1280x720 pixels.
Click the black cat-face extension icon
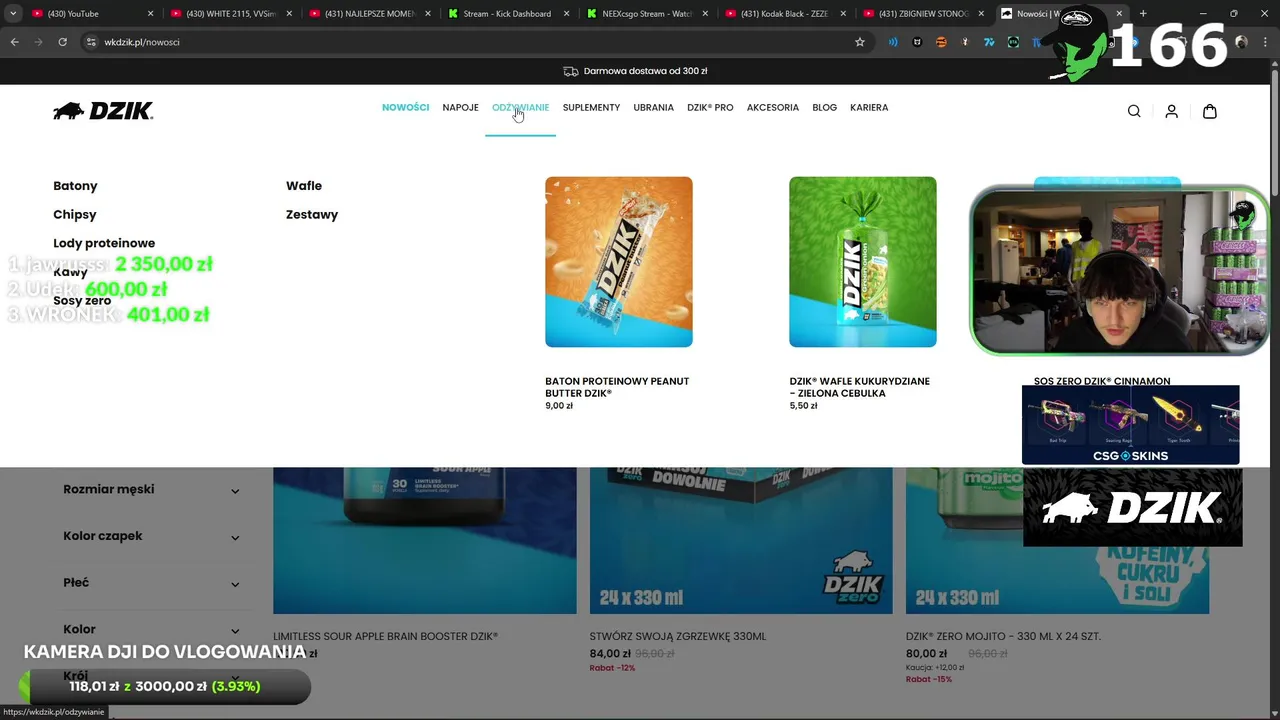(x=917, y=42)
